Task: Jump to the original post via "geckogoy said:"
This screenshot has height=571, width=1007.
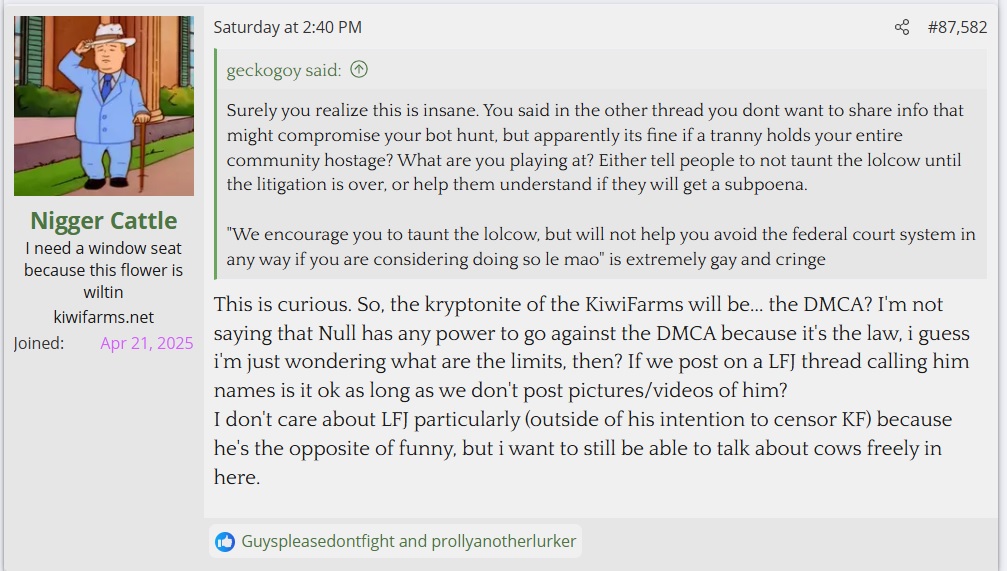Action: point(284,70)
